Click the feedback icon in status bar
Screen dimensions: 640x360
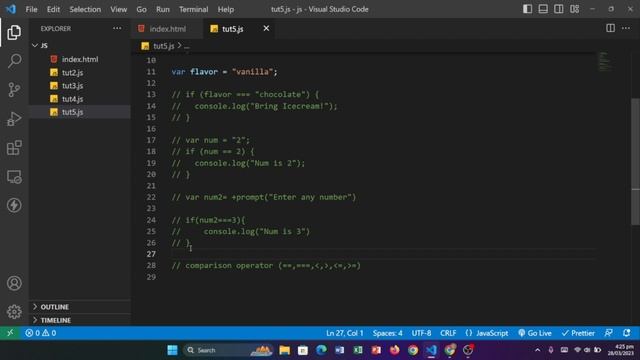tap(609, 333)
